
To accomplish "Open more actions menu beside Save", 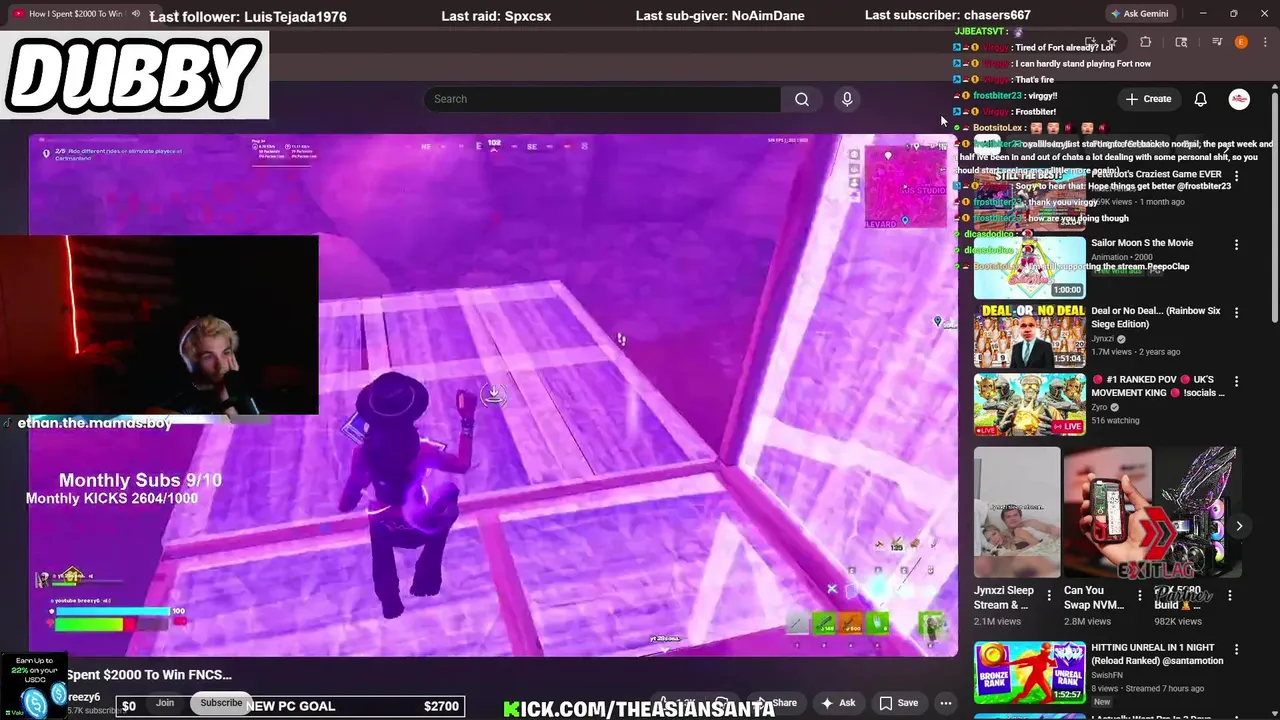I will [x=945, y=703].
